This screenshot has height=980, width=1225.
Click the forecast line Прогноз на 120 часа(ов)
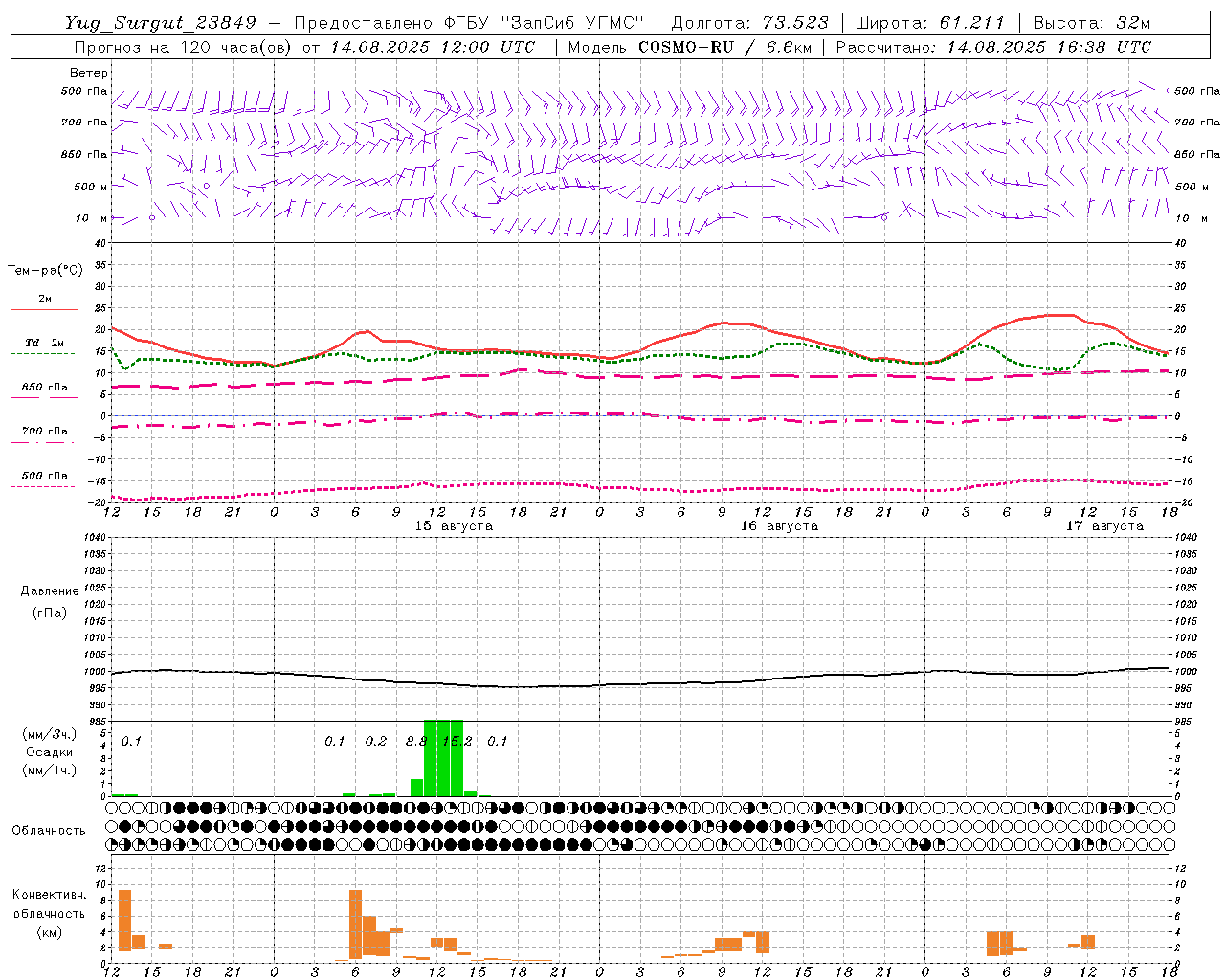tap(183, 47)
